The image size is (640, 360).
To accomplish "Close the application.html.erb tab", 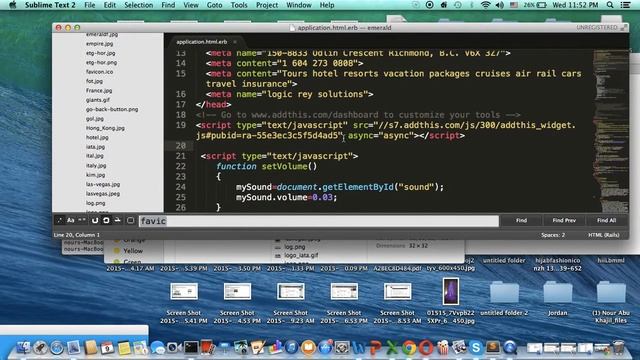I will (x=235, y=42).
